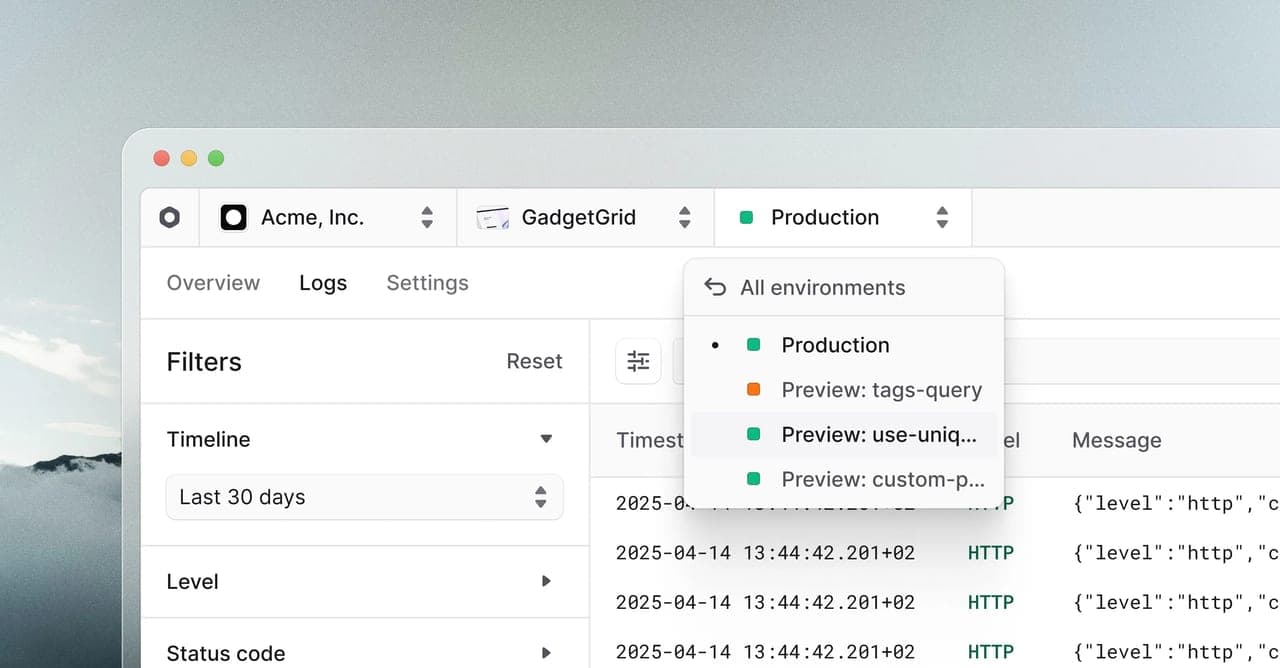Reset all filters
1280x668 pixels.
tap(534, 361)
